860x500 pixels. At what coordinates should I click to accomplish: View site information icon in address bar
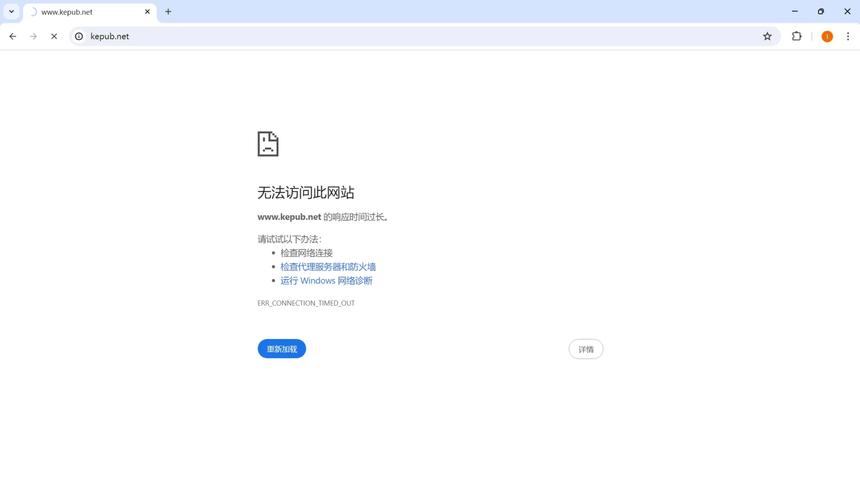pos(79,36)
